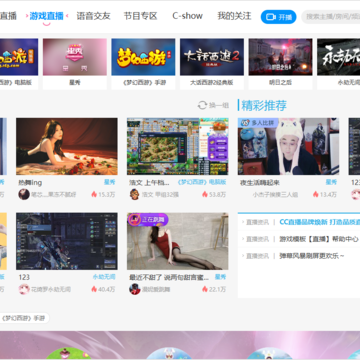The height and width of the screenshot is (360, 360).
Task: Refresh recommendations with 换一组 icon
Action: coord(202,105)
